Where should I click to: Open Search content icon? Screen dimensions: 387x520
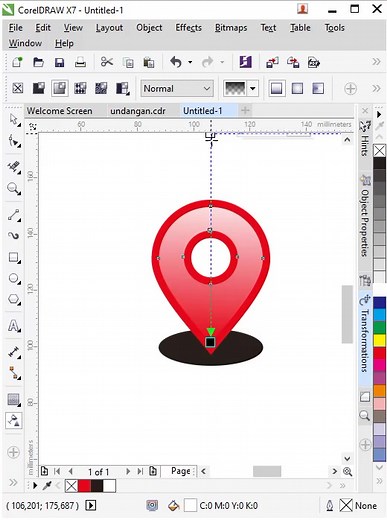click(246, 62)
